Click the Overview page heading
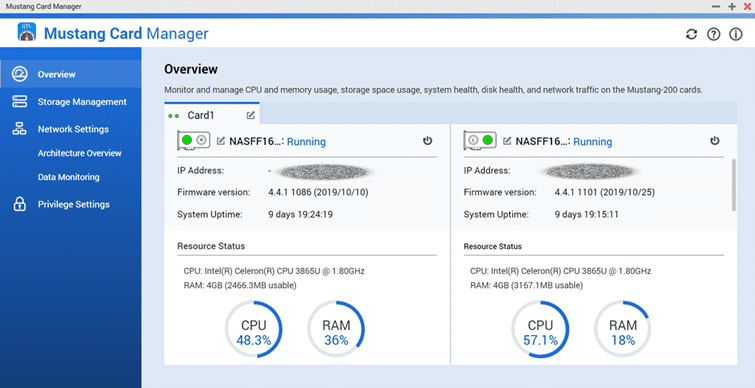The height and width of the screenshot is (388, 755). tap(191, 69)
